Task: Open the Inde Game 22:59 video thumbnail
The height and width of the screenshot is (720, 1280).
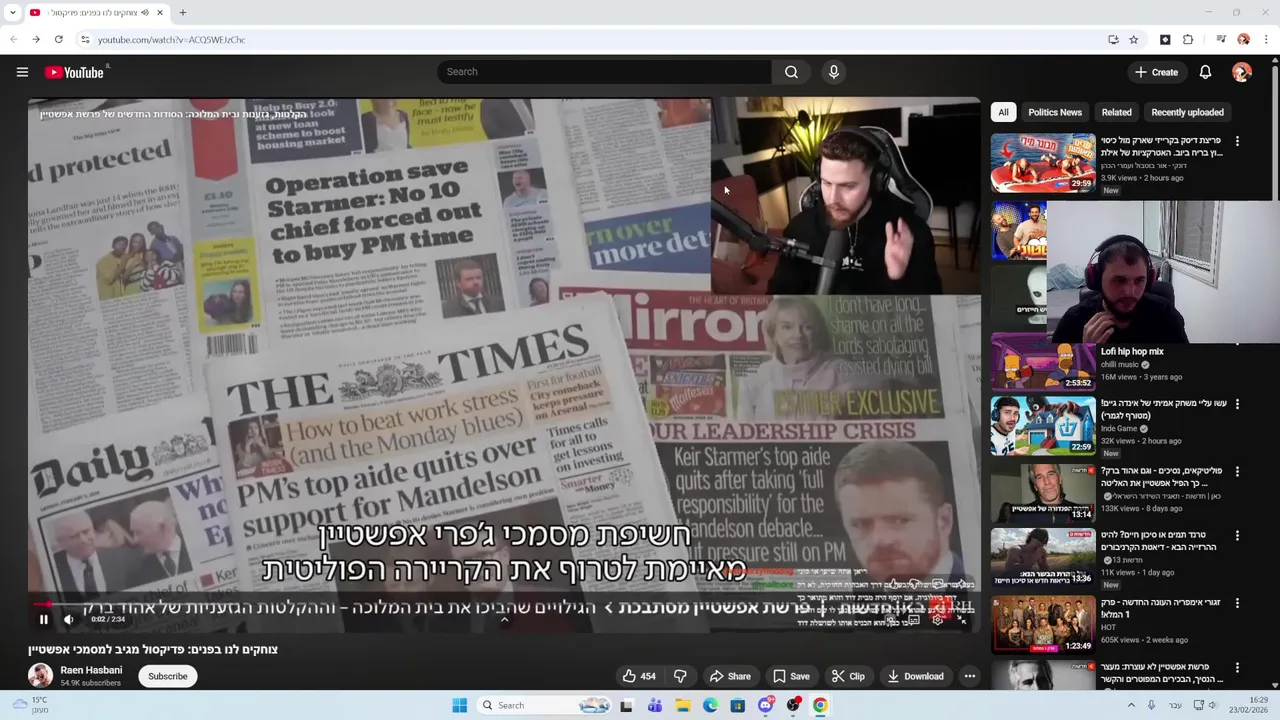Action: [1043, 426]
